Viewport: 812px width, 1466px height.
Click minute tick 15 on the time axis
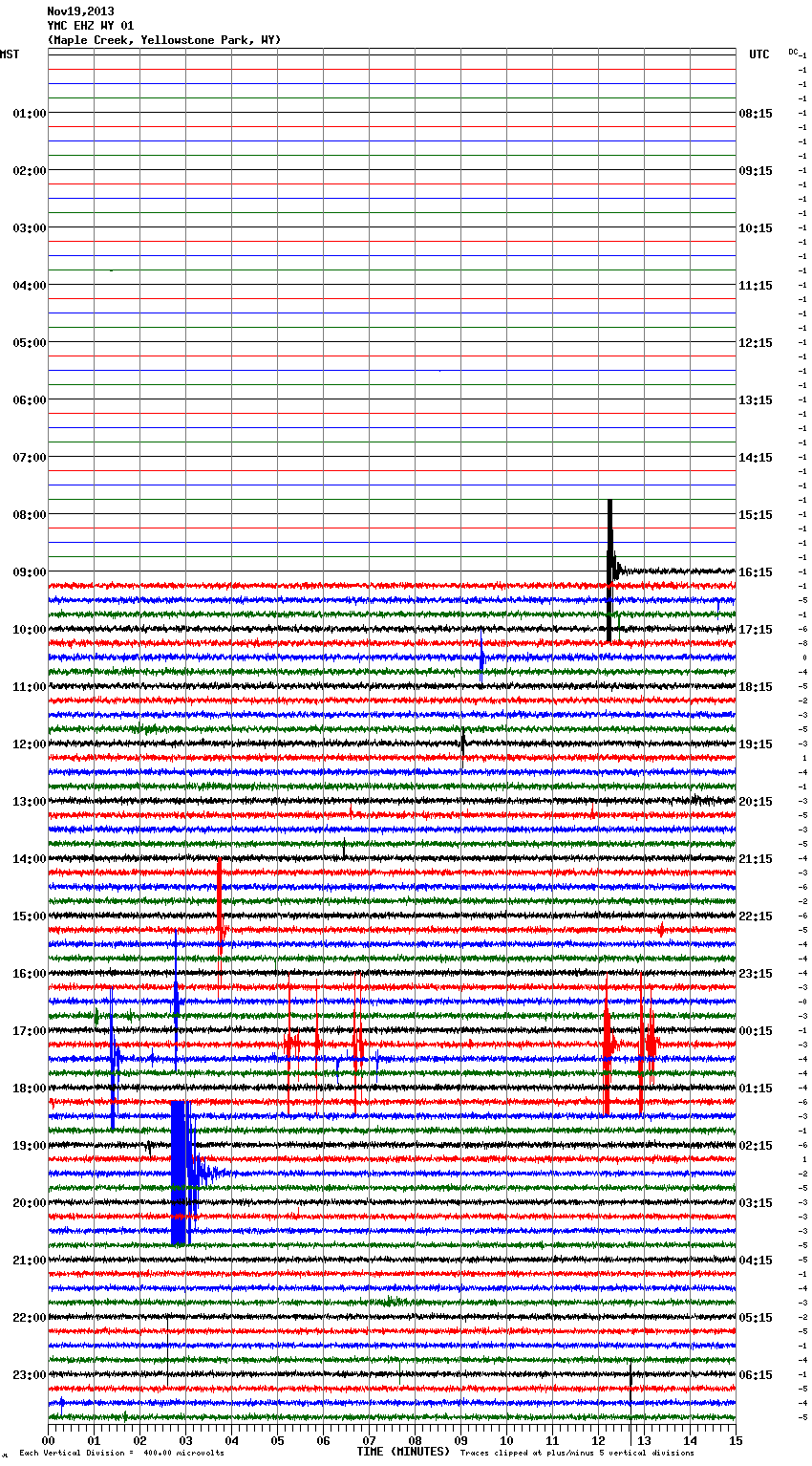point(736,1440)
